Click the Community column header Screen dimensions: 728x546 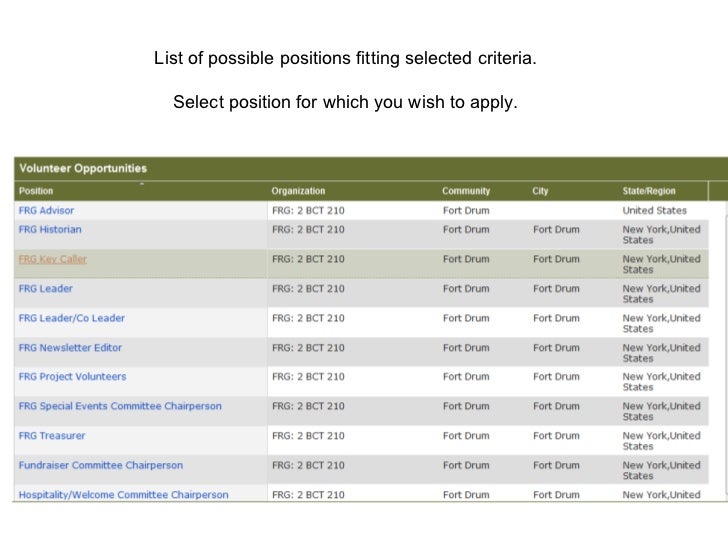(466, 191)
